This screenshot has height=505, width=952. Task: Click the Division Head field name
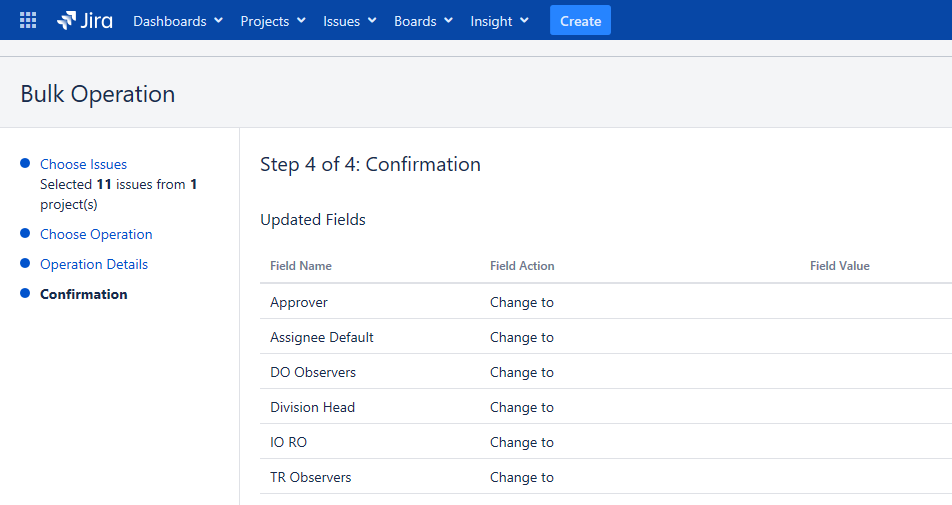(313, 407)
